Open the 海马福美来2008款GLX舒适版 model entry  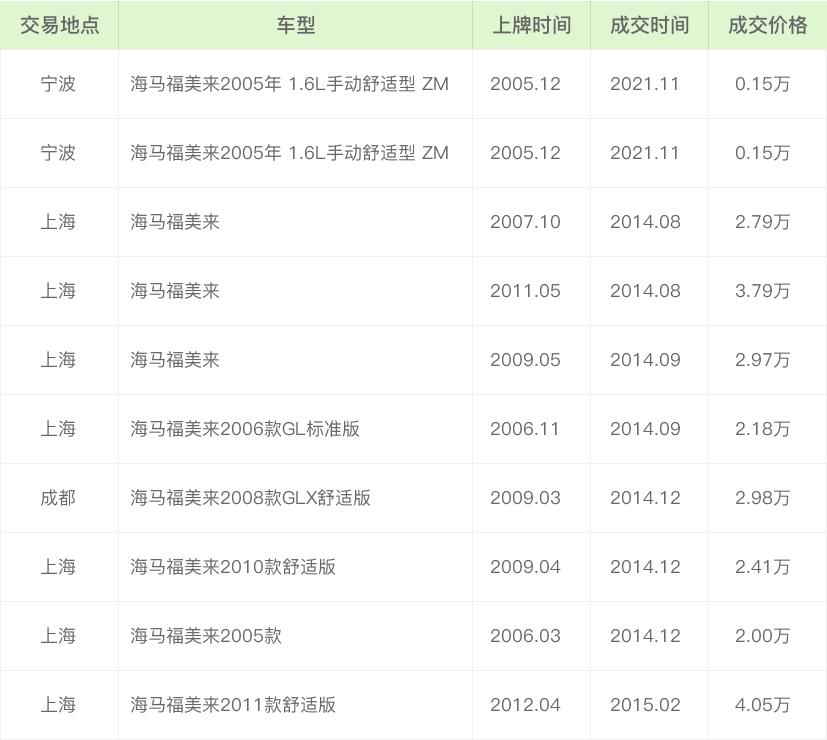[250, 498]
